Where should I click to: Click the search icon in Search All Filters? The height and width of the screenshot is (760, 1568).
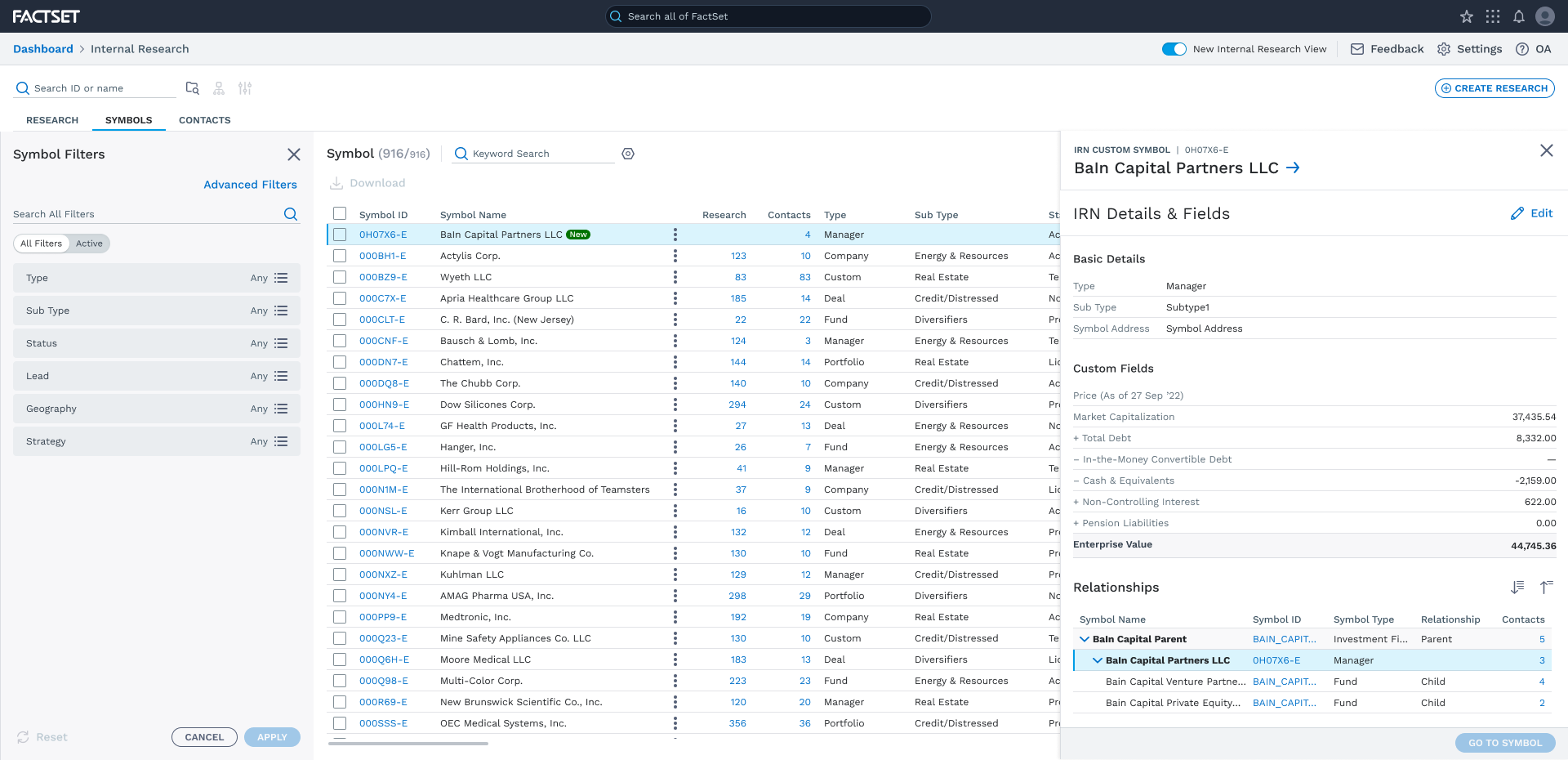(291, 214)
